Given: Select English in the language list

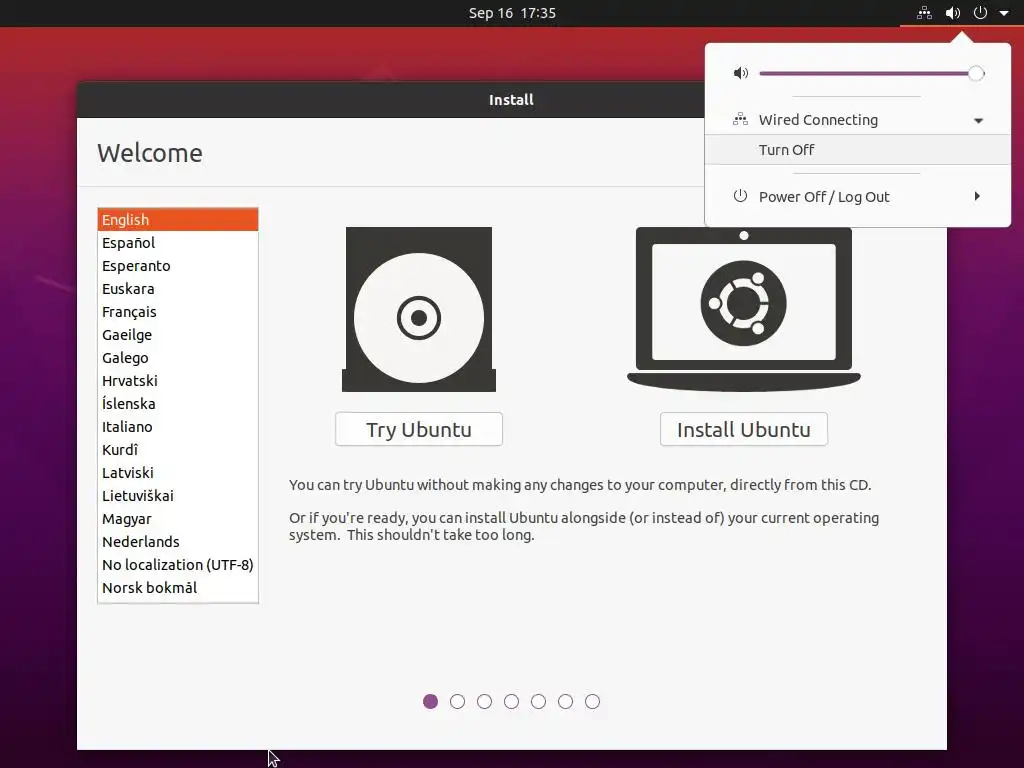Looking at the screenshot, I should [x=178, y=219].
